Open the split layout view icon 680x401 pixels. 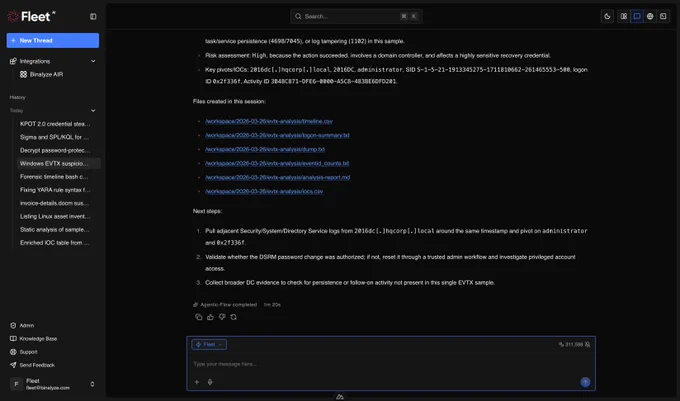pyautogui.click(x=624, y=16)
